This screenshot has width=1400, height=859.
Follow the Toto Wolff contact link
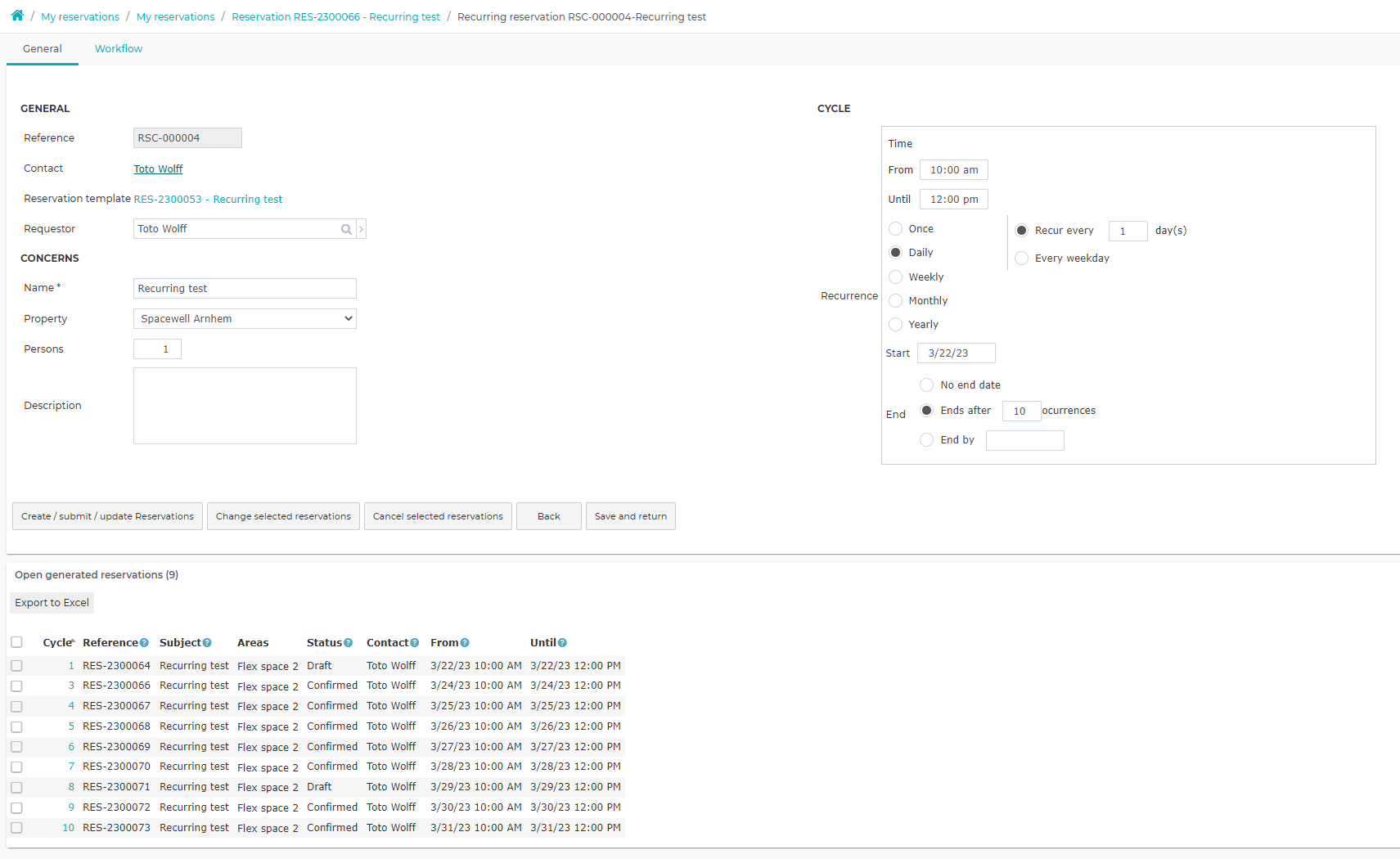(x=158, y=169)
